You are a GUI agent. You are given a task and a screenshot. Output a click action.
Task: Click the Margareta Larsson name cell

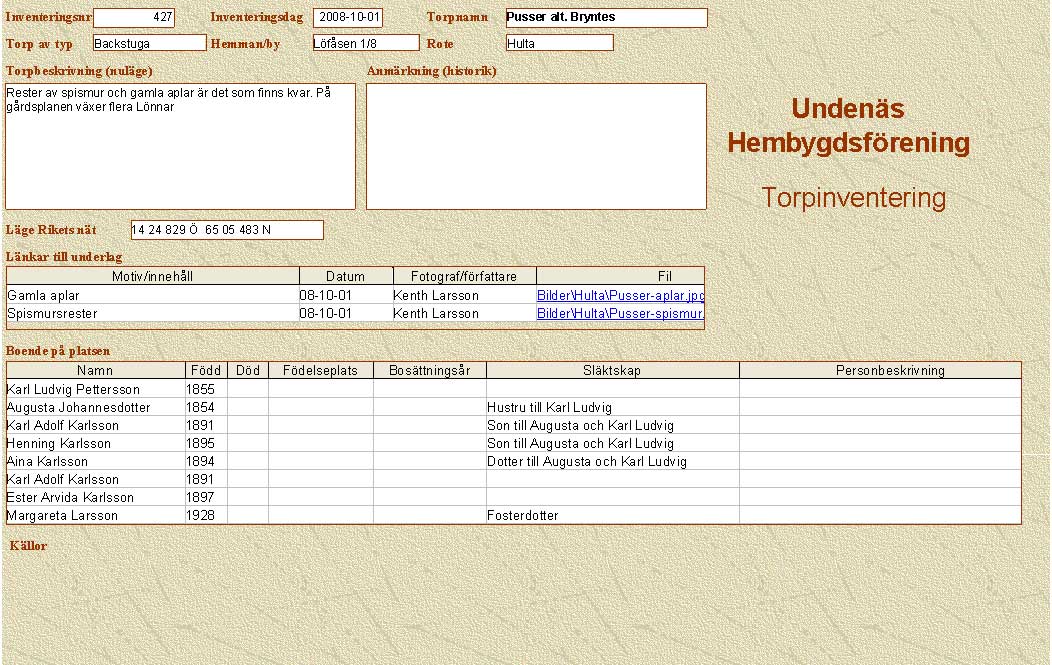[x=95, y=516]
